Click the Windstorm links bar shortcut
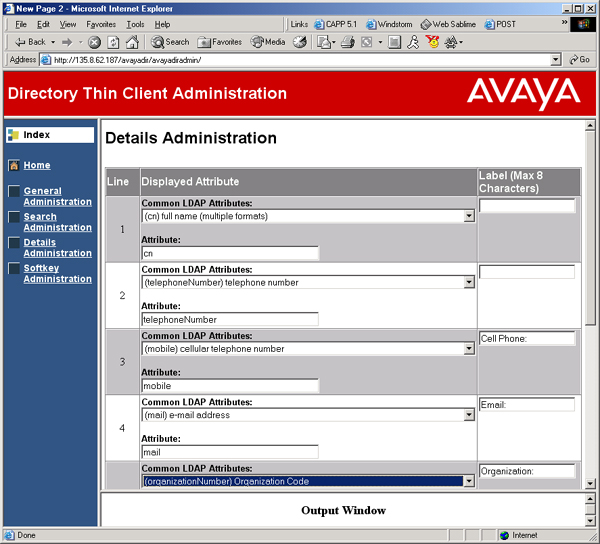The width and height of the screenshot is (600, 544). [x=389, y=24]
